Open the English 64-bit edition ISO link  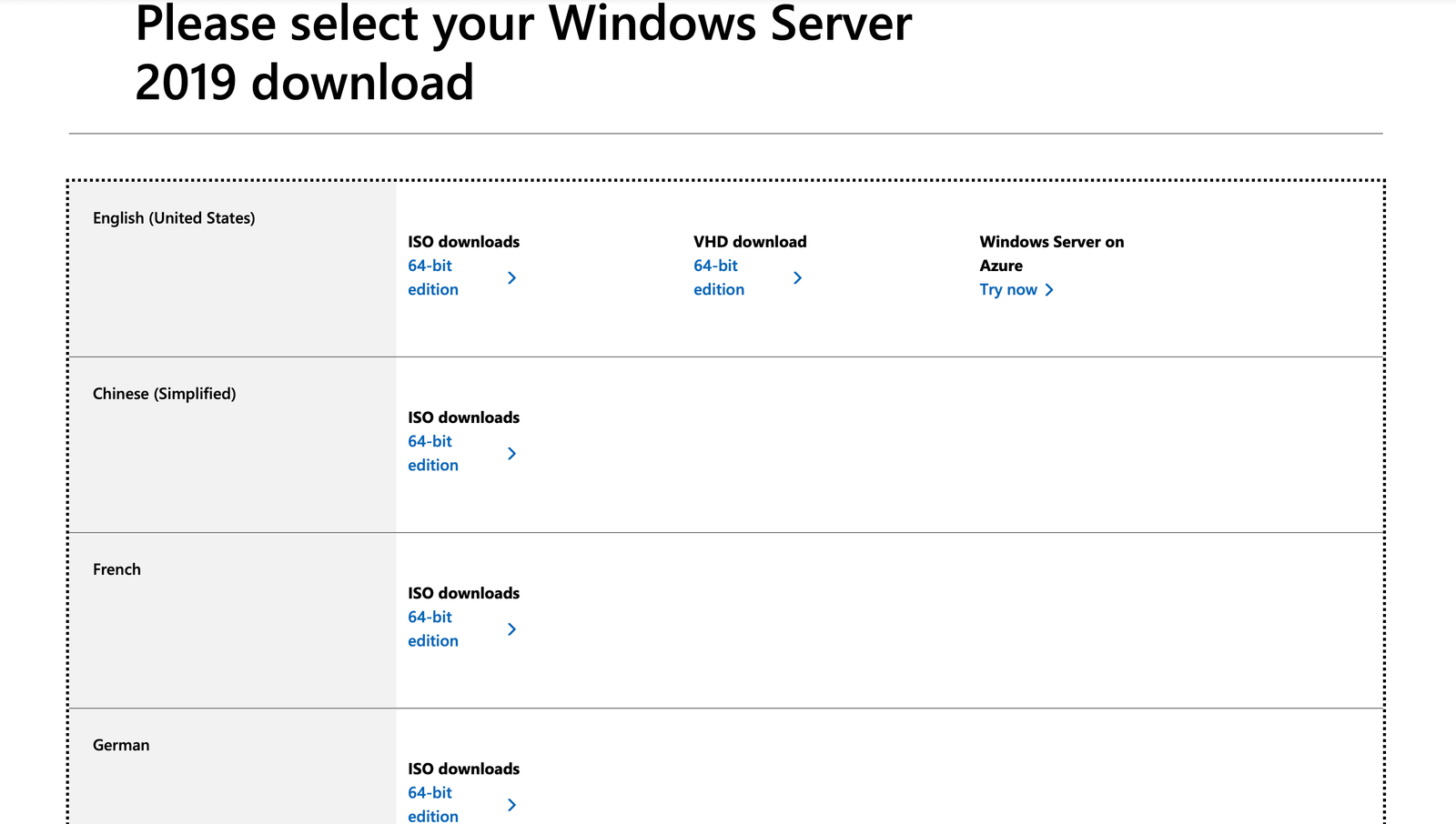click(x=433, y=277)
